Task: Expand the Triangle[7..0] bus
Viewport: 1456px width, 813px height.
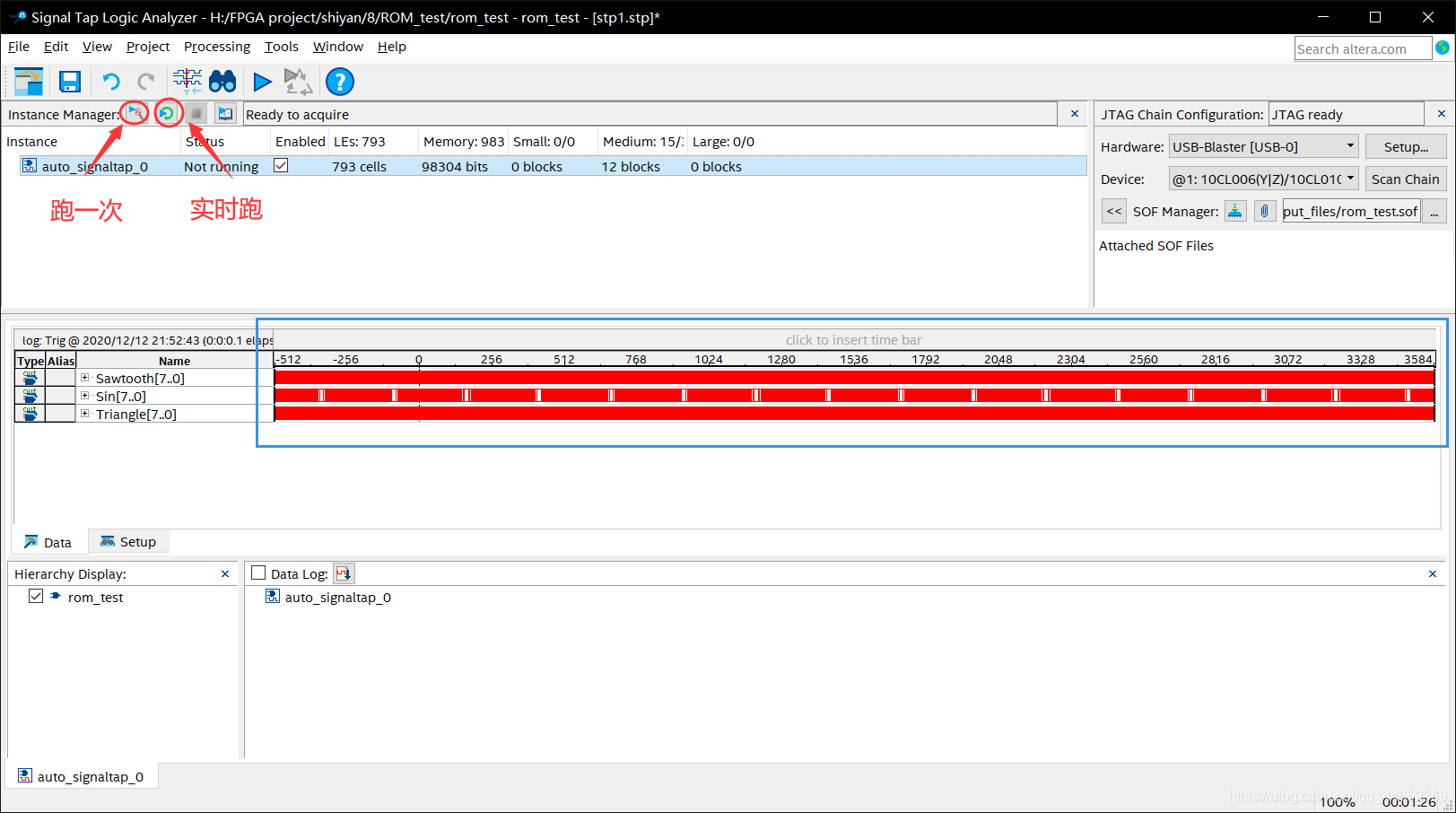Action: (85, 414)
